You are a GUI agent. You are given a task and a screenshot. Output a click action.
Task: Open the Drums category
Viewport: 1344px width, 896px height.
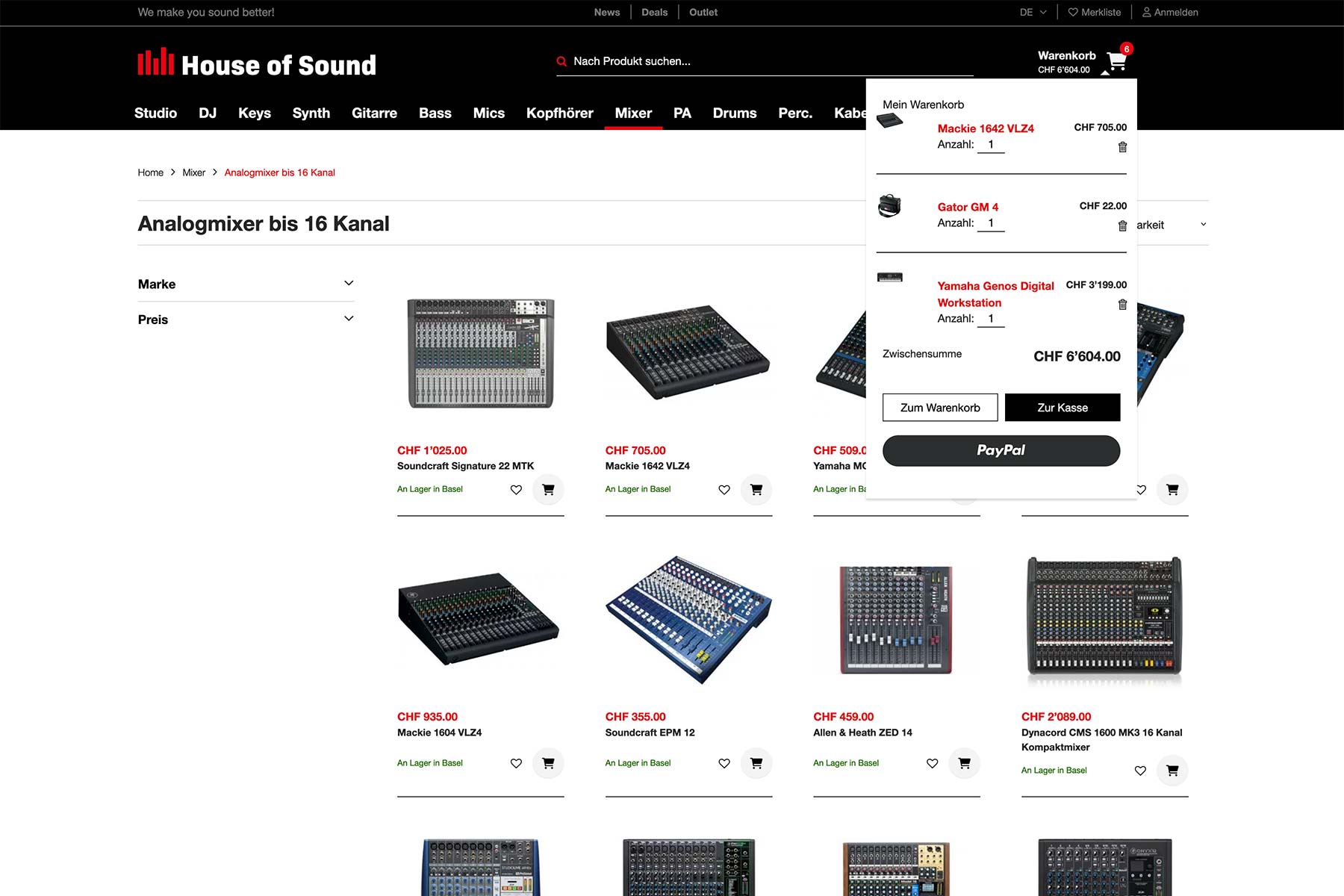[735, 113]
